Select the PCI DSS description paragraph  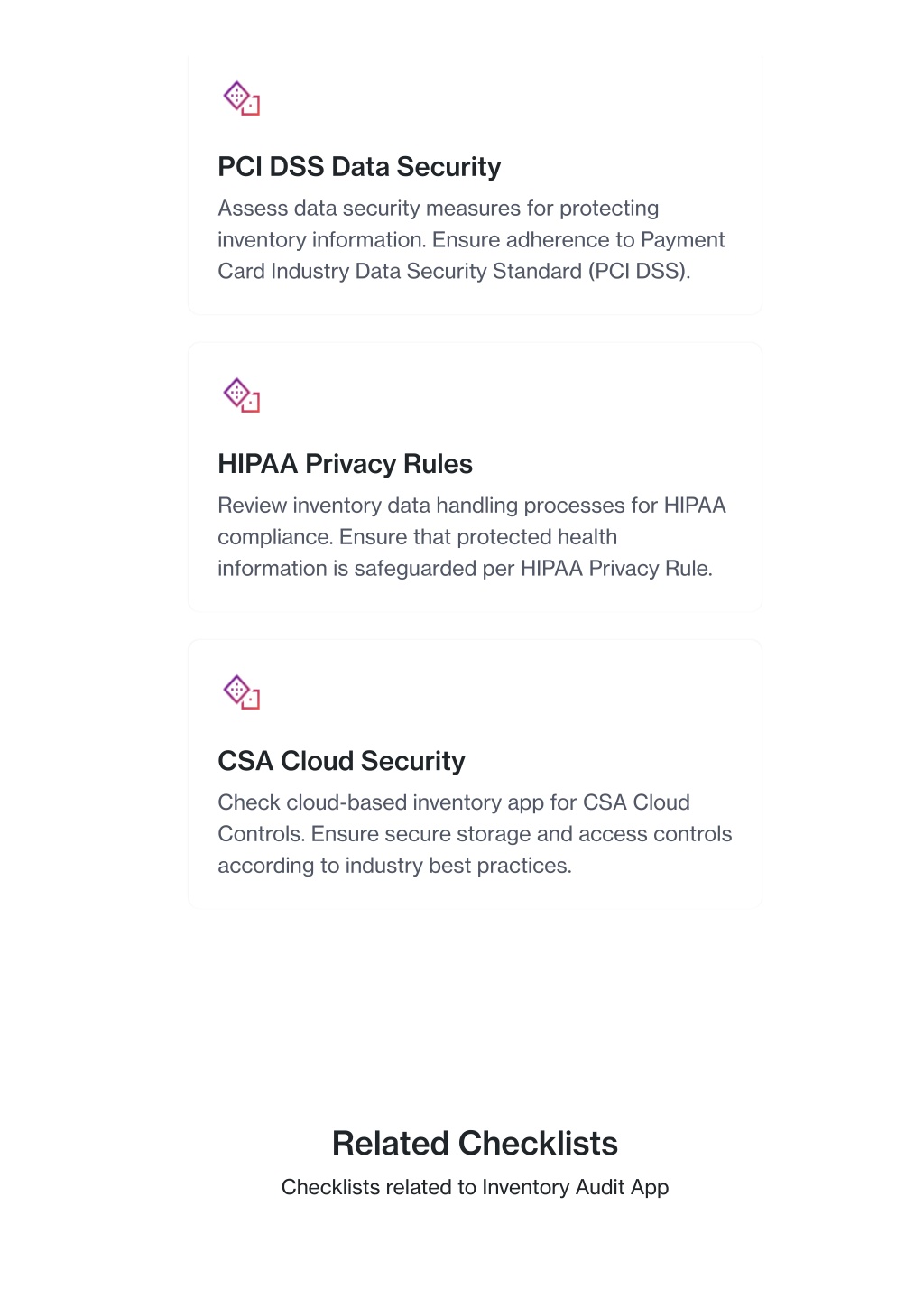(471, 240)
